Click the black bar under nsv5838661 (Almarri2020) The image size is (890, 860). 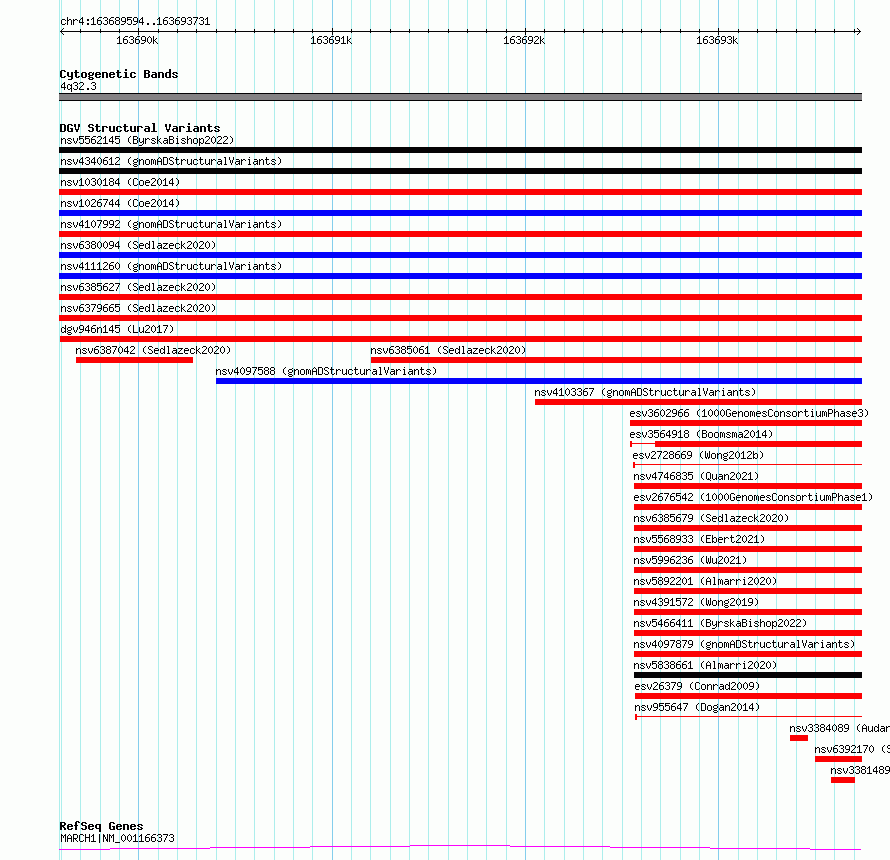pos(748,675)
